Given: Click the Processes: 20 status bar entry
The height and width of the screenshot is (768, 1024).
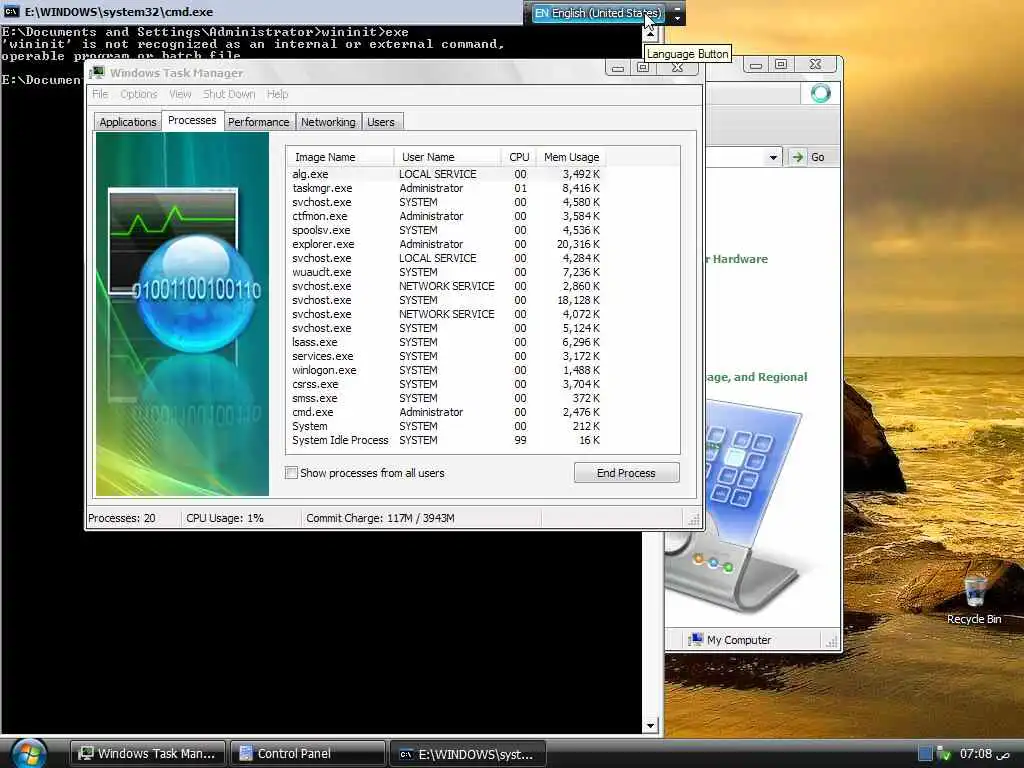Looking at the screenshot, I should pos(122,518).
